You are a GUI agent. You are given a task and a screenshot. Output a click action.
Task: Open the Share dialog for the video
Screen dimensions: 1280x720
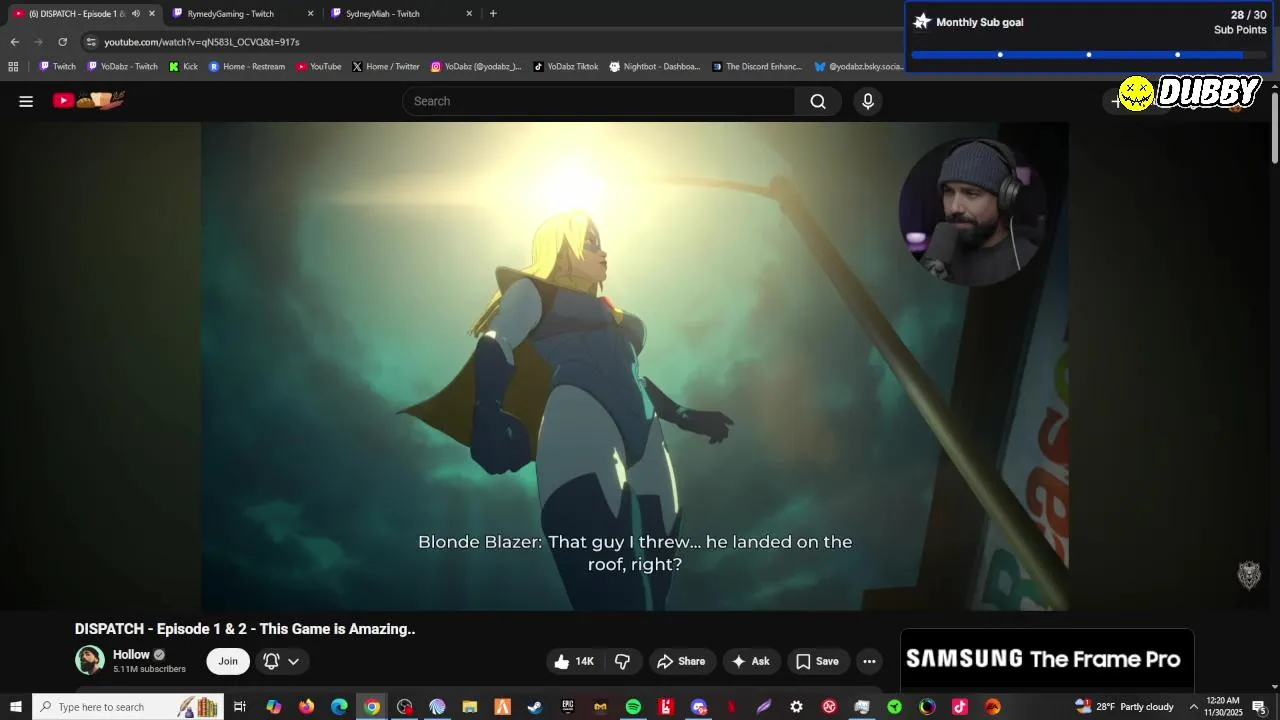(681, 661)
